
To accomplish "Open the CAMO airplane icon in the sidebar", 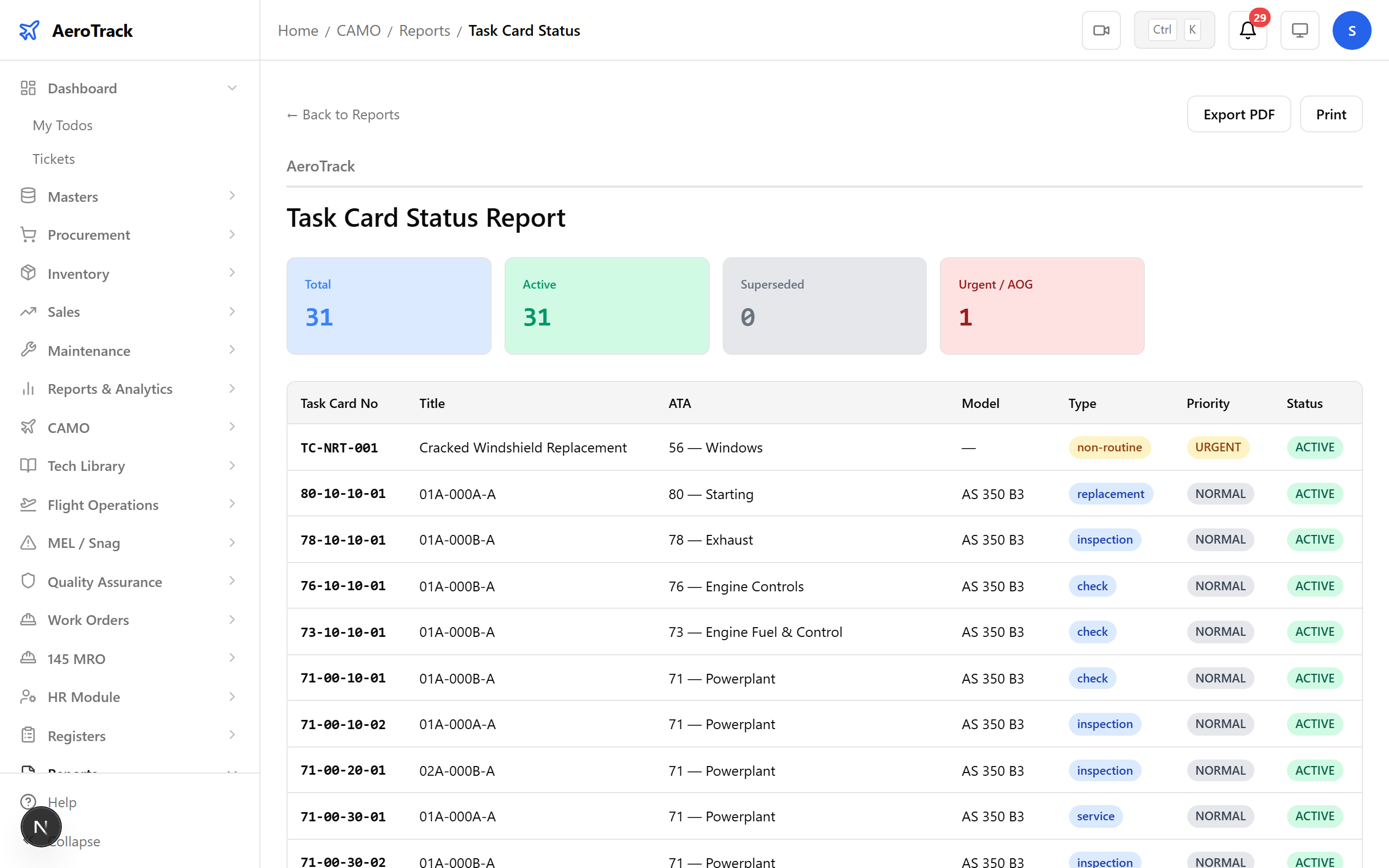I will [x=28, y=427].
